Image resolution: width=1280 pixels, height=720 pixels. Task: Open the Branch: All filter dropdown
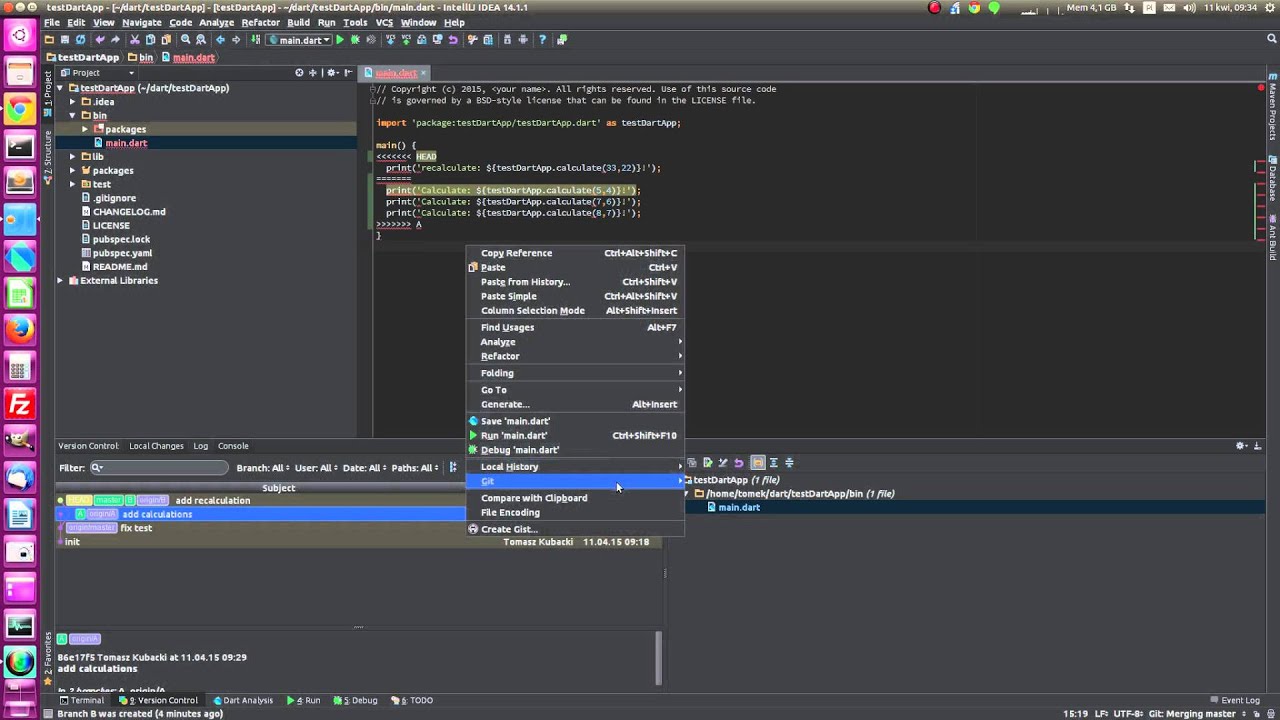(263, 468)
